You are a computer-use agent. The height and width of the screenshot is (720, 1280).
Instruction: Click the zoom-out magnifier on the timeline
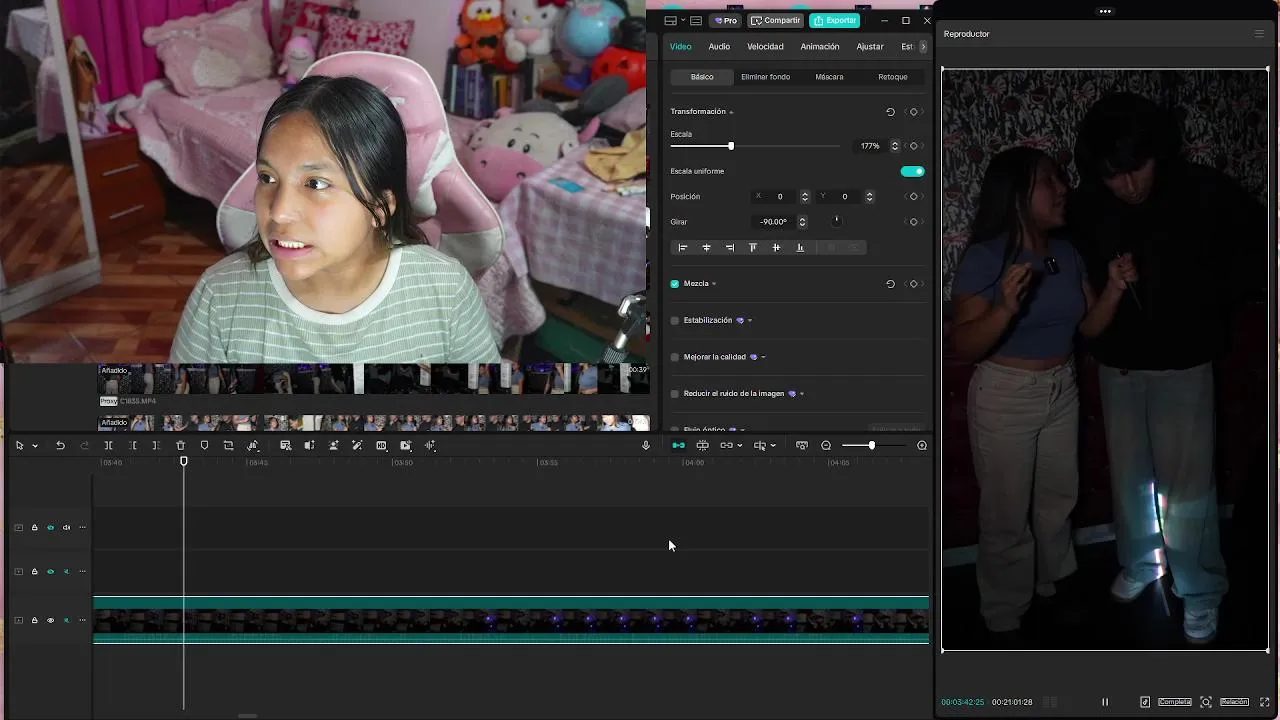826,445
